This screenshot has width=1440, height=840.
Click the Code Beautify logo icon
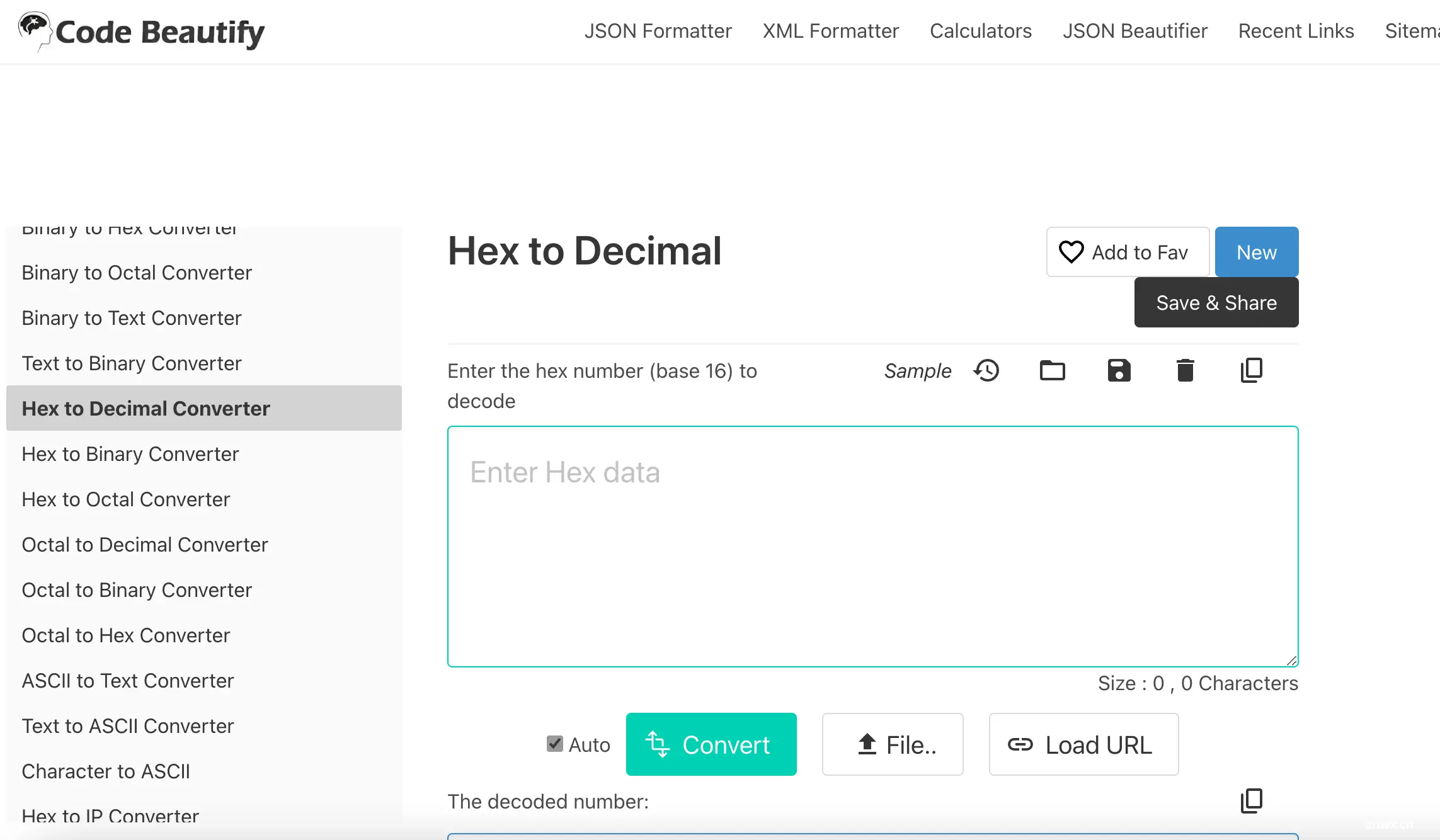click(x=34, y=30)
